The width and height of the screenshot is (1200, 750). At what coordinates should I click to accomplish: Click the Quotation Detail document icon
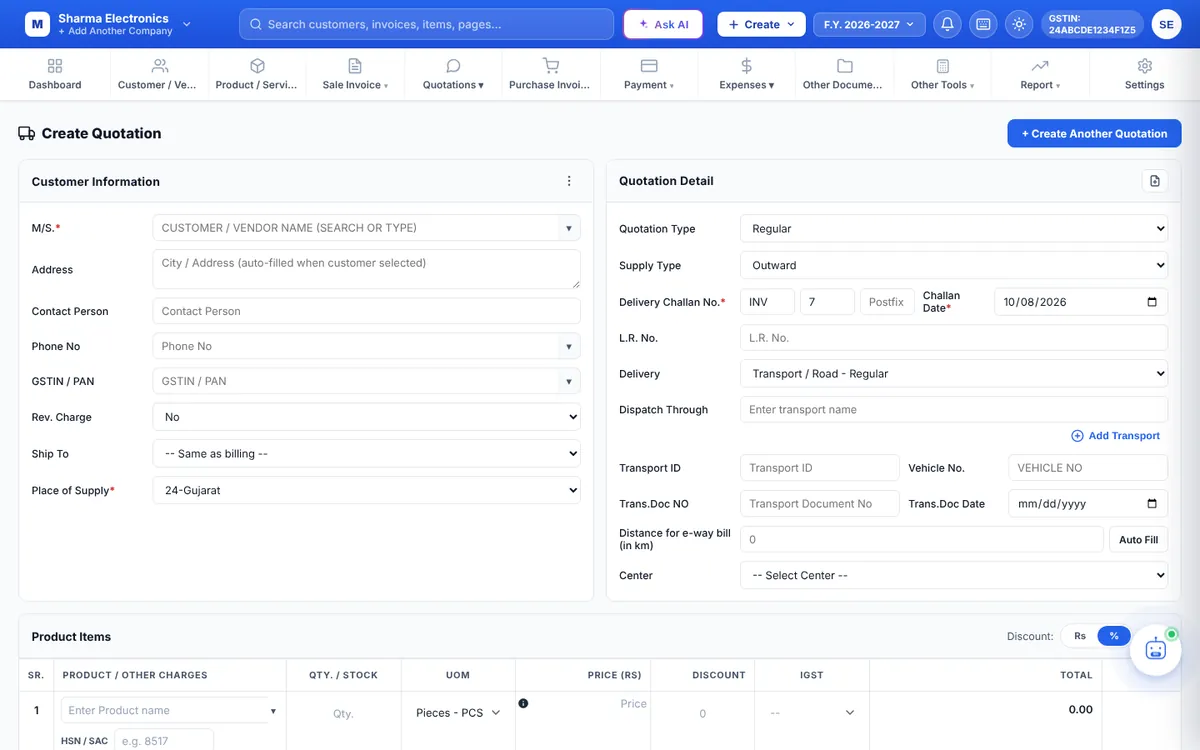[1155, 181]
